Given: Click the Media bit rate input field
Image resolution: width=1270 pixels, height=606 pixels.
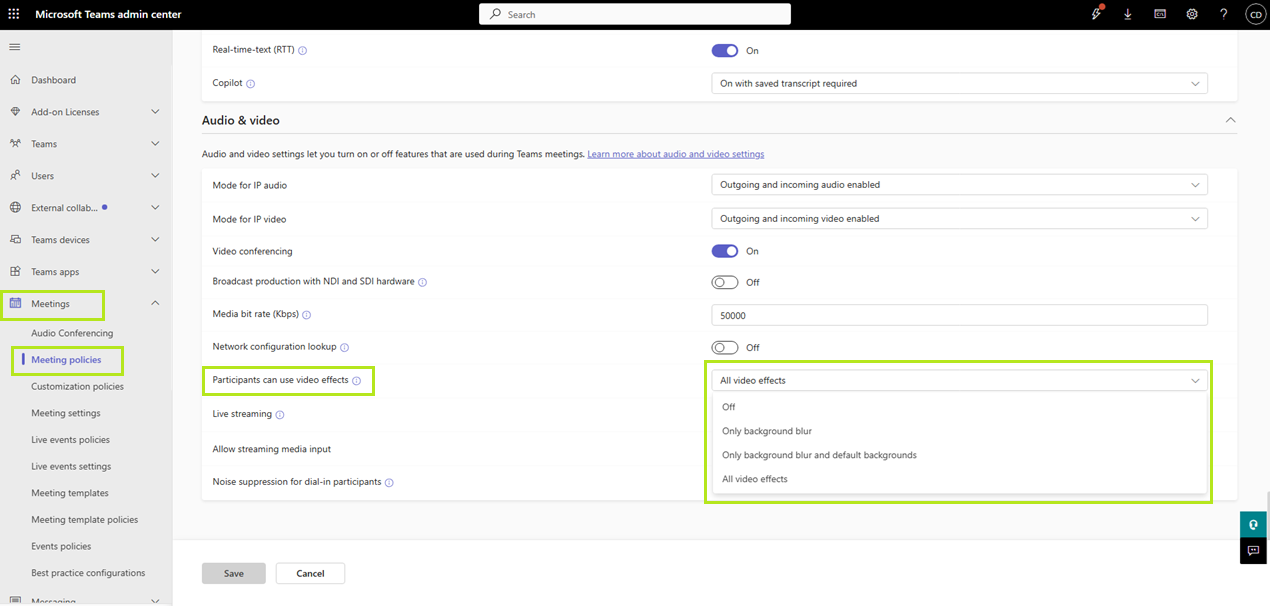Looking at the screenshot, I should pyautogui.click(x=959, y=315).
